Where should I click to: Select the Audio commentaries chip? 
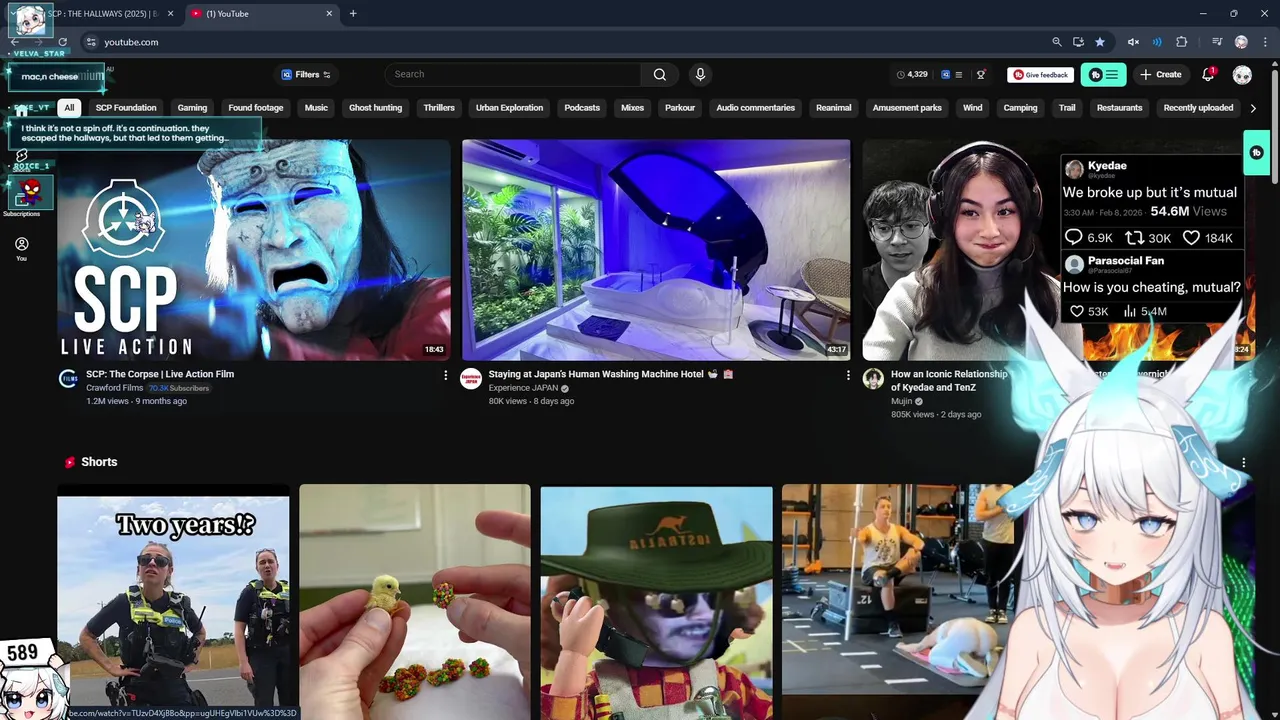[x=756, y=108]
